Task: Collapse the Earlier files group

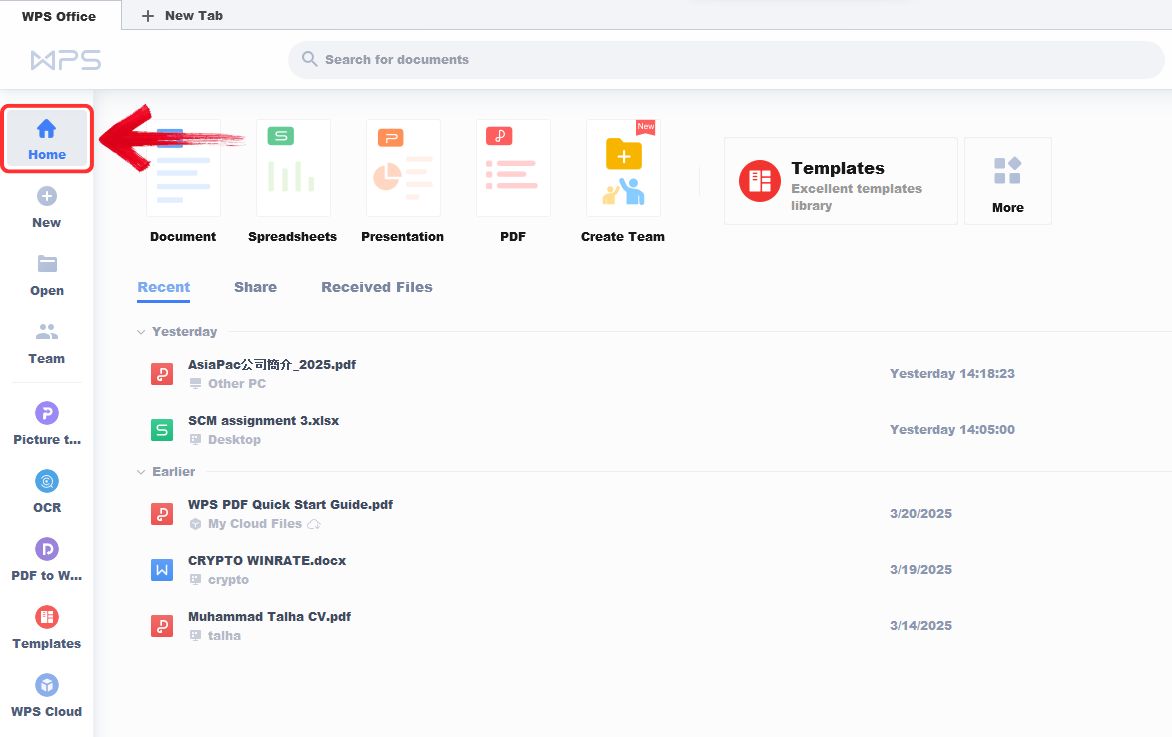Action: pyautogui.click(x=140, y=471)
